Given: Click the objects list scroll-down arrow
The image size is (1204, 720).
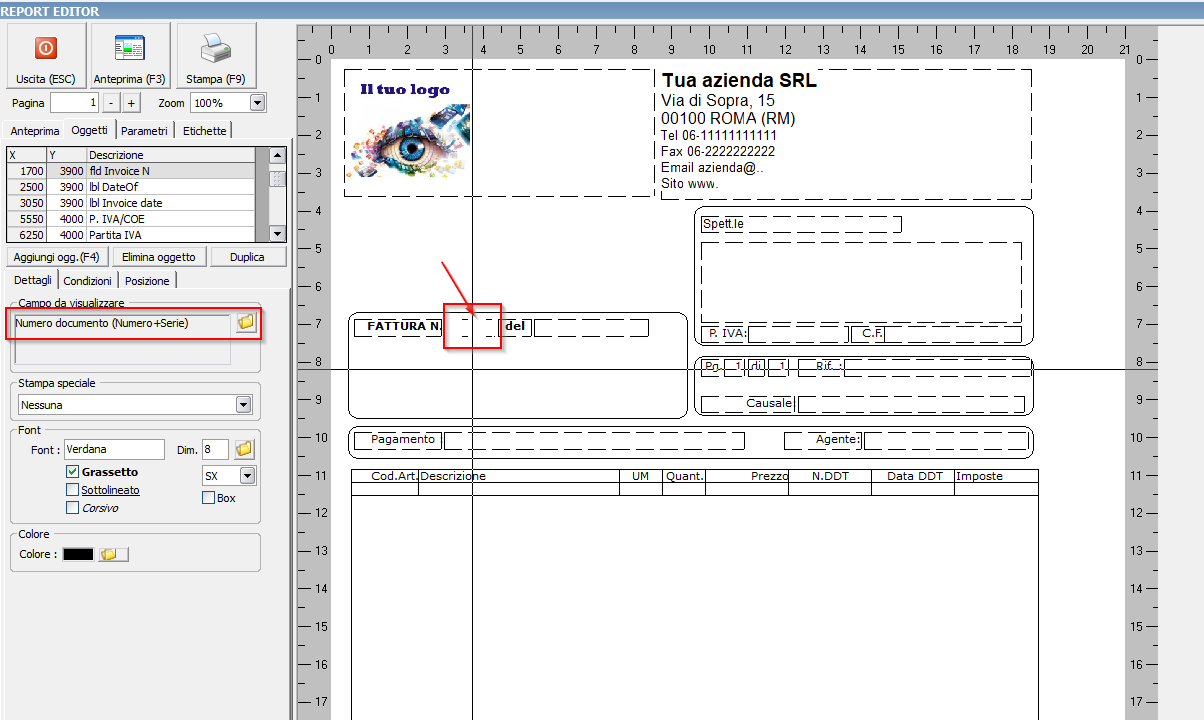Looking at the screenshot, I should click(x=278, y=235).
